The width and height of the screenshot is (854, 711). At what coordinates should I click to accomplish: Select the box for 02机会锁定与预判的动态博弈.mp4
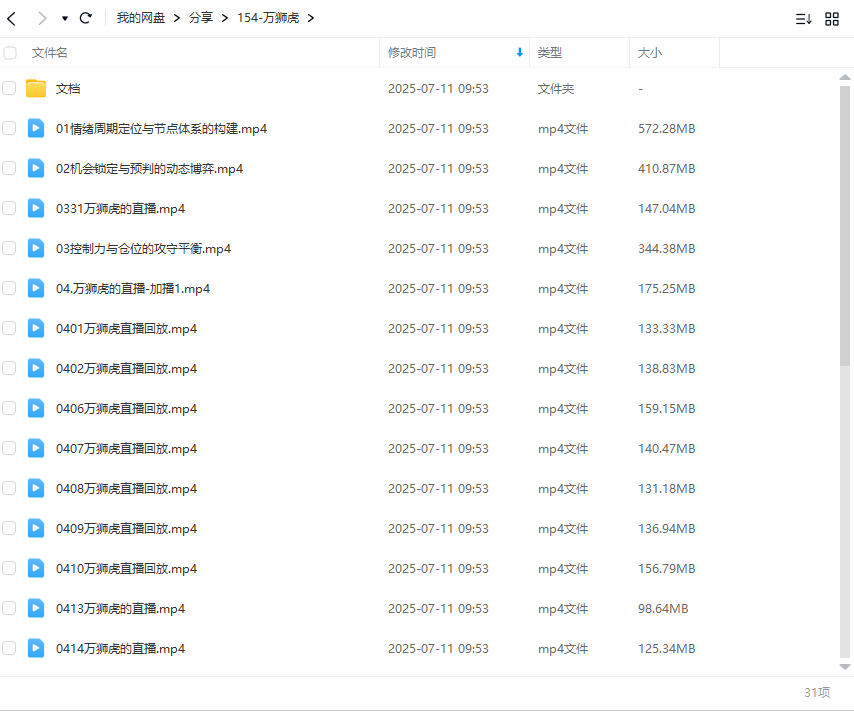point(9,168)
